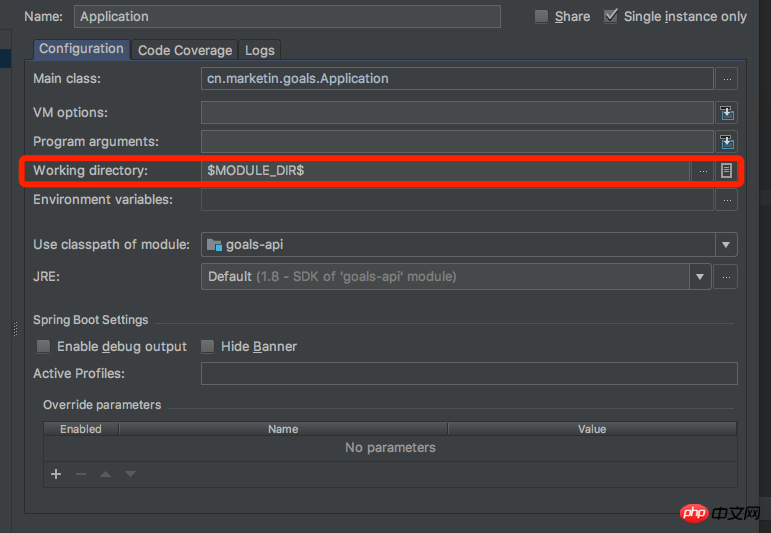
Task: Click the VM options field
Action: [457, 113]
